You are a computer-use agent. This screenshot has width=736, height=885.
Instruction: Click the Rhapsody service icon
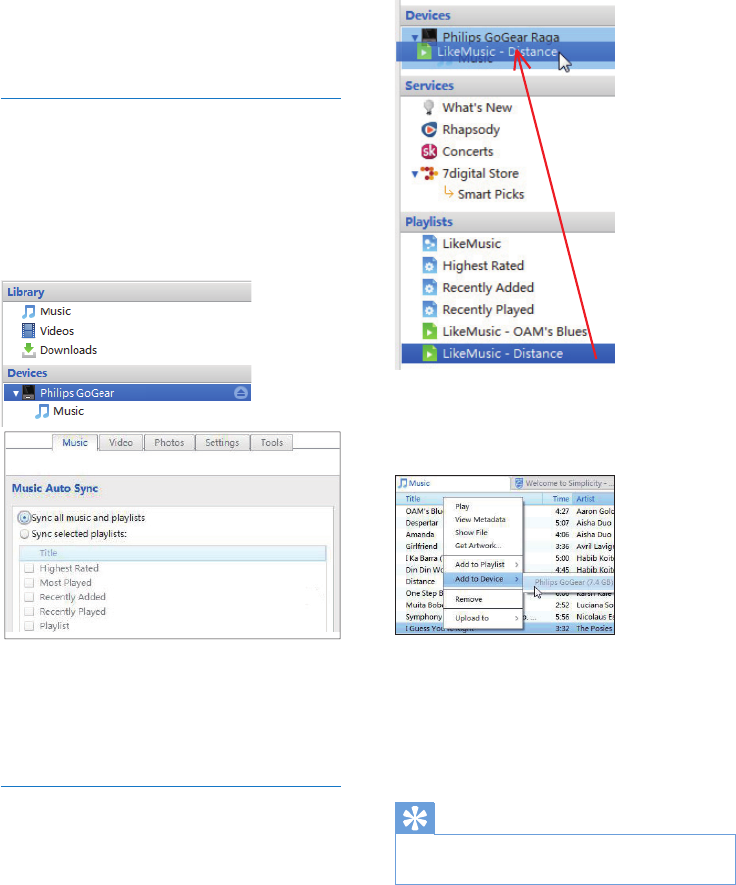pos(429,129)
